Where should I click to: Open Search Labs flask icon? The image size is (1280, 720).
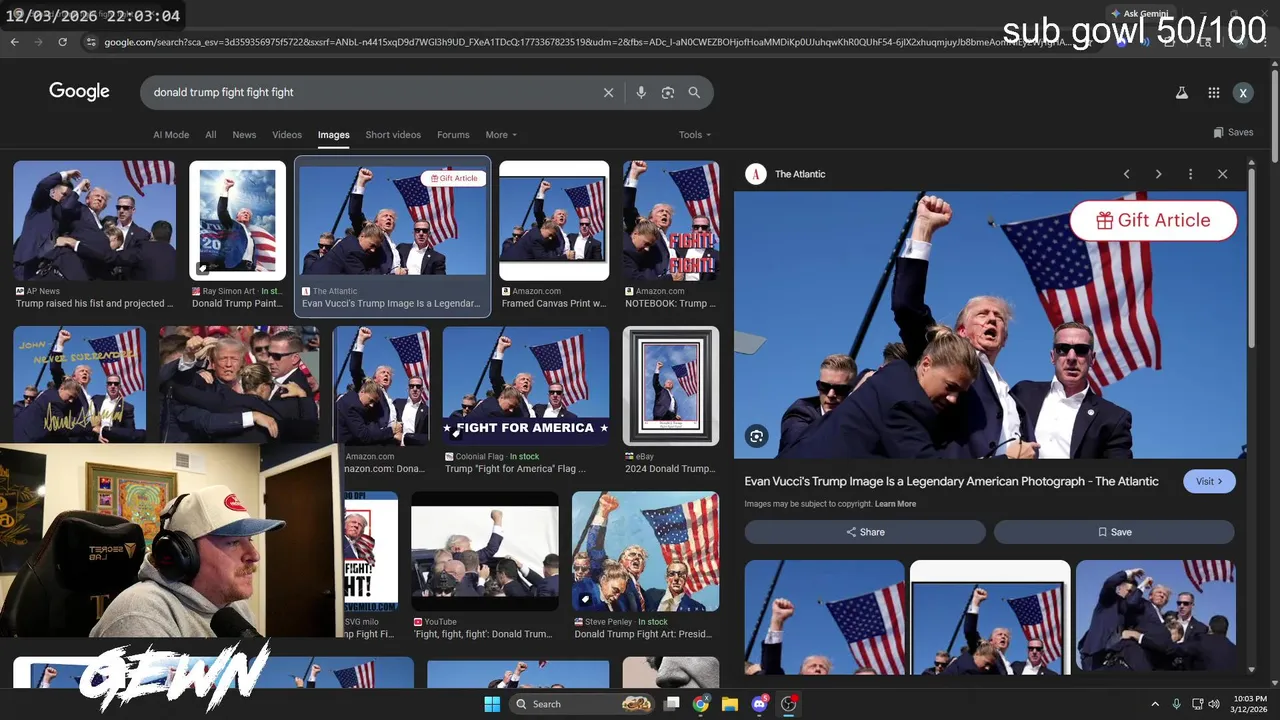[1181, 93]
